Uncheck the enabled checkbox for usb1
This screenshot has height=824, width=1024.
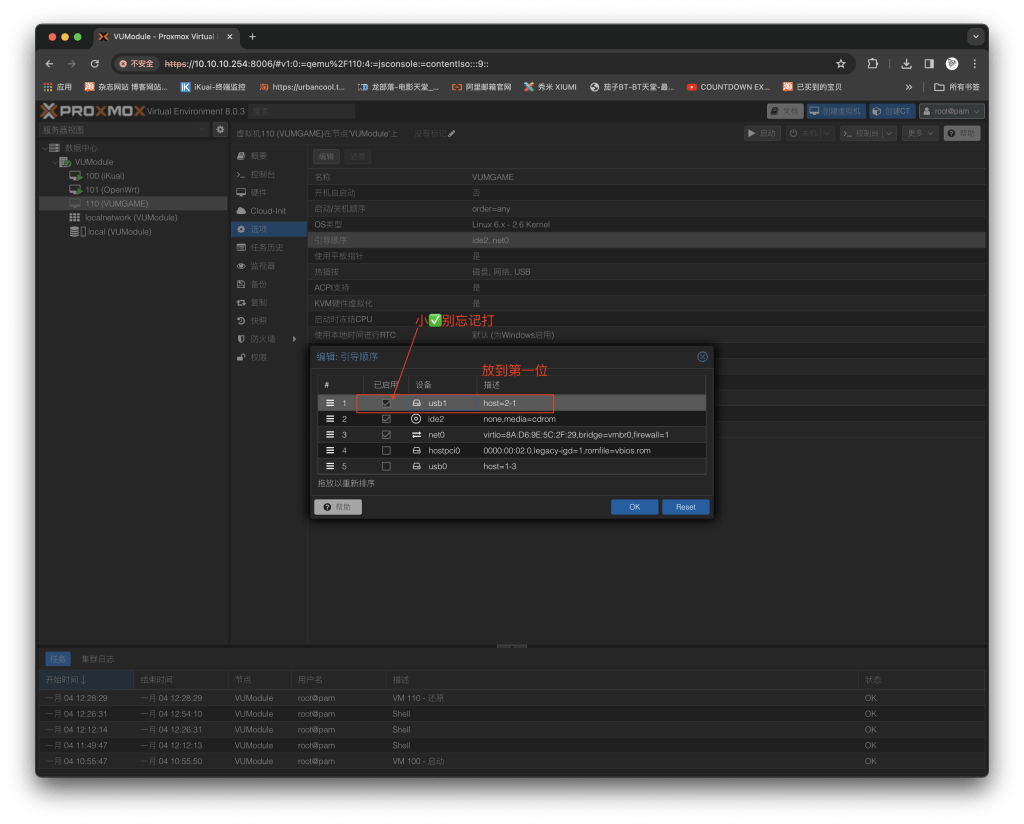point(386,403)
